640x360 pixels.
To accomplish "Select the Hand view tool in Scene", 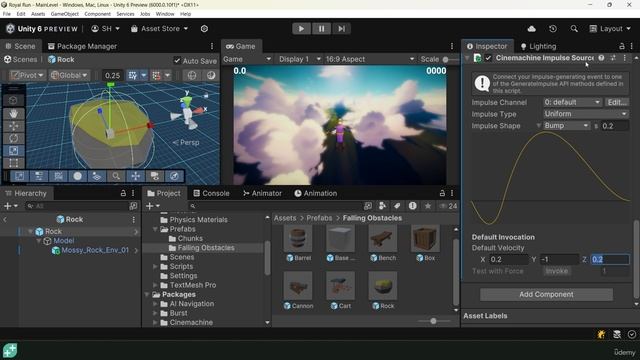I will pos(13,114).
